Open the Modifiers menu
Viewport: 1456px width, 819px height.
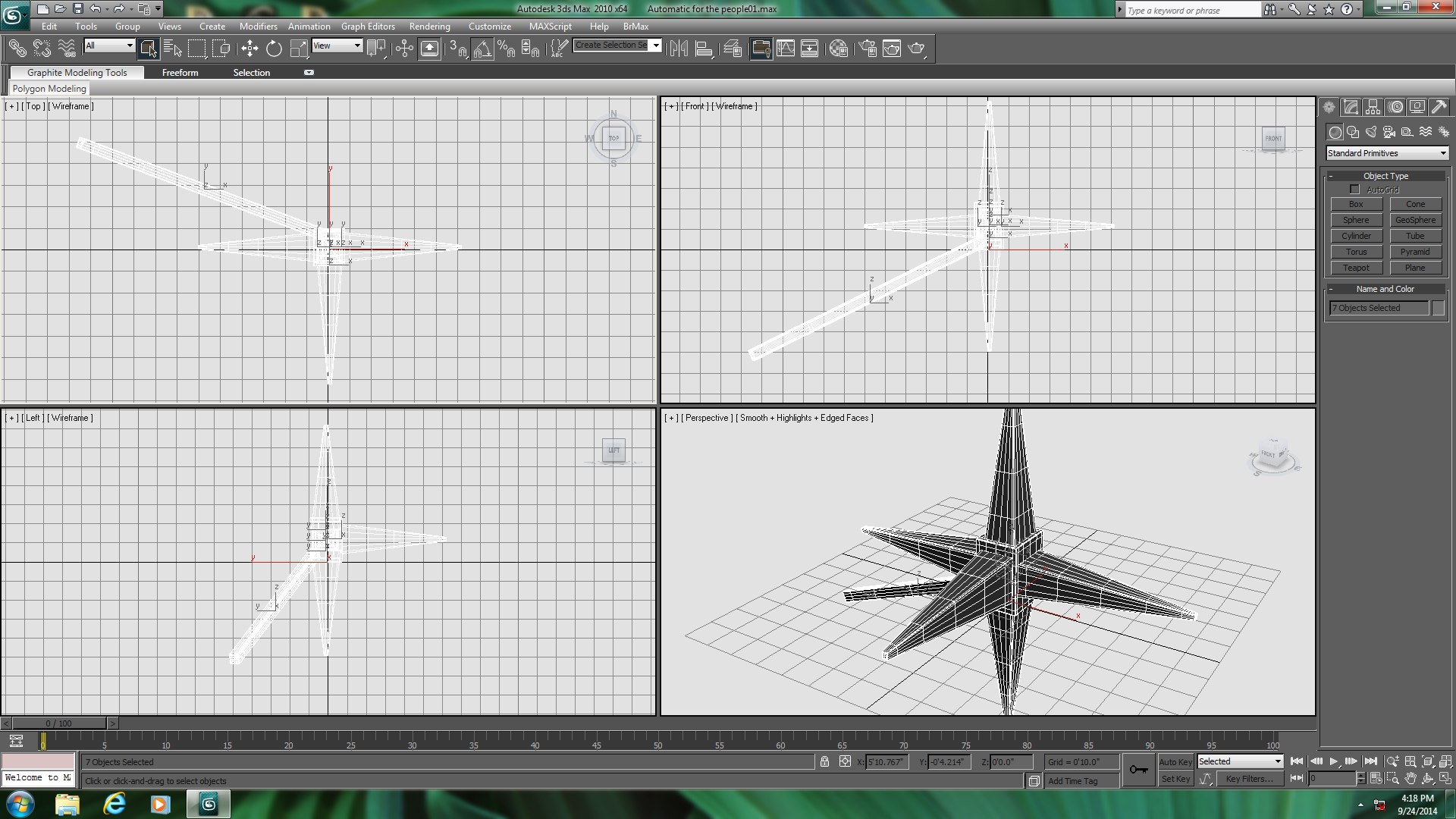[x=258, y=26]
